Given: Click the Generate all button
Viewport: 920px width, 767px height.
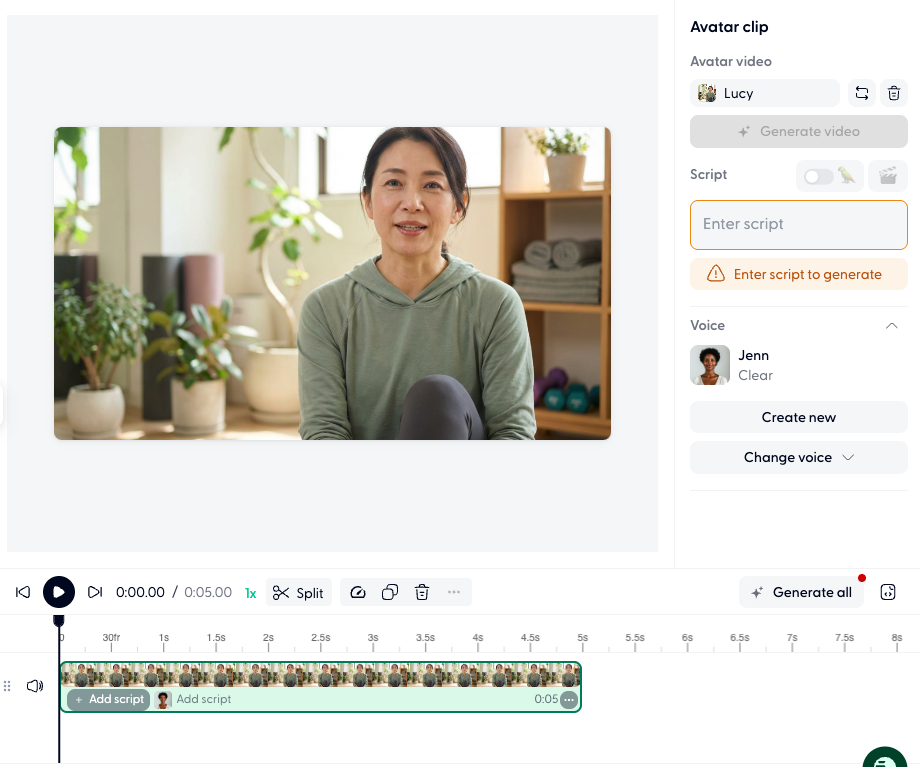Looking at the screenshot, I should pyautogui.click(x=802, y=592).
